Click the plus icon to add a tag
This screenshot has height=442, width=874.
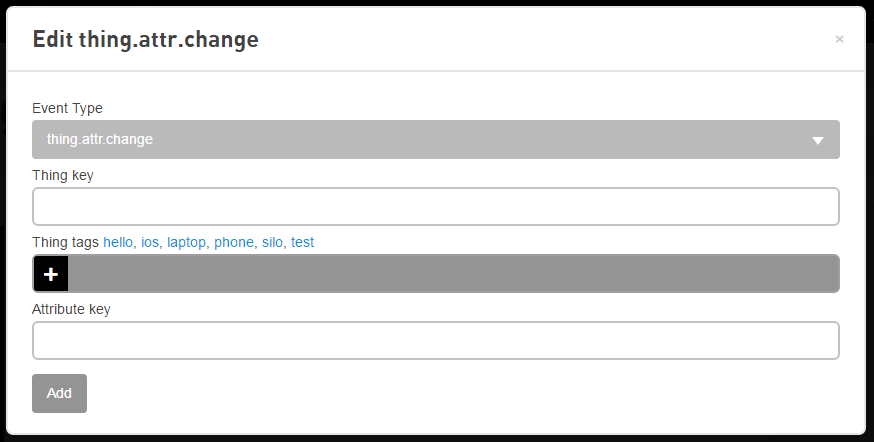[x=51, y=274]
